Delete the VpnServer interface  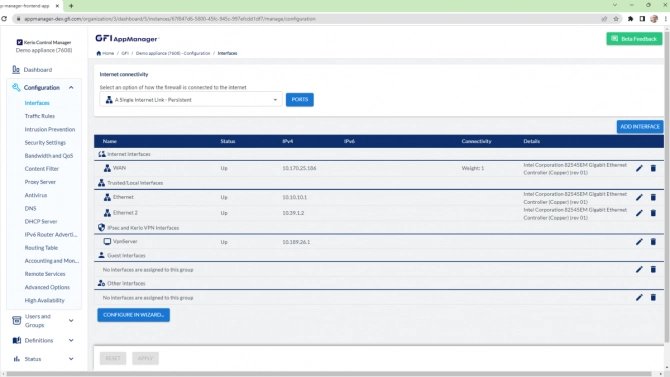pos(653,242)
